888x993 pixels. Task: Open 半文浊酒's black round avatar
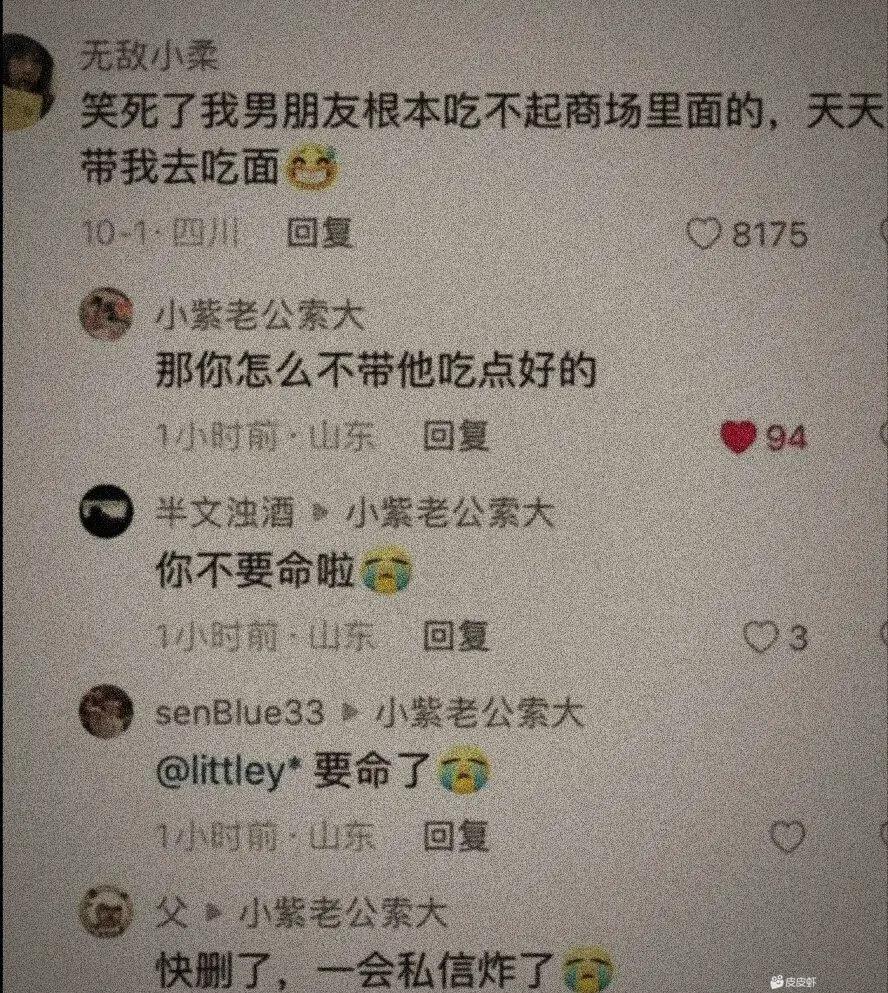(x=106, y=512)
